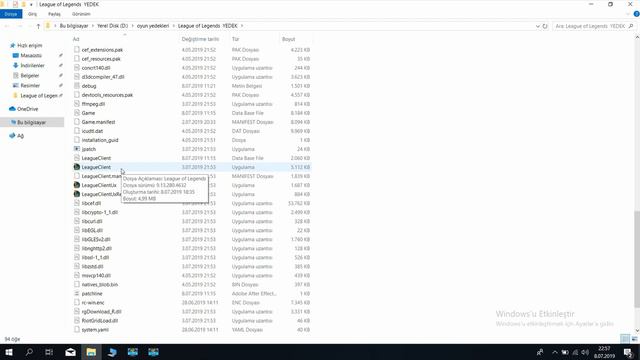Open the Action Center notifications icon
This screenshot has width=640, height=360.
628,352
